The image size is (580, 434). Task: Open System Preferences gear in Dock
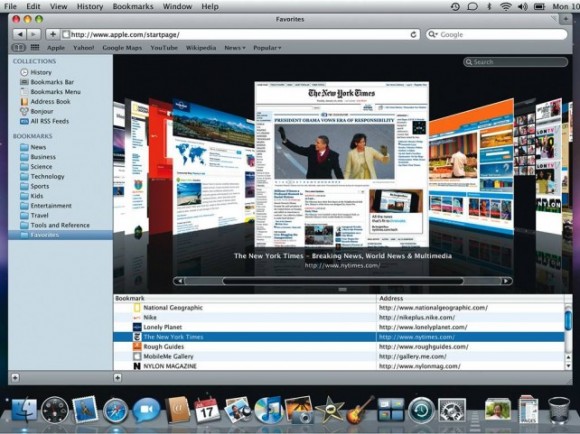tap(452, 410)
